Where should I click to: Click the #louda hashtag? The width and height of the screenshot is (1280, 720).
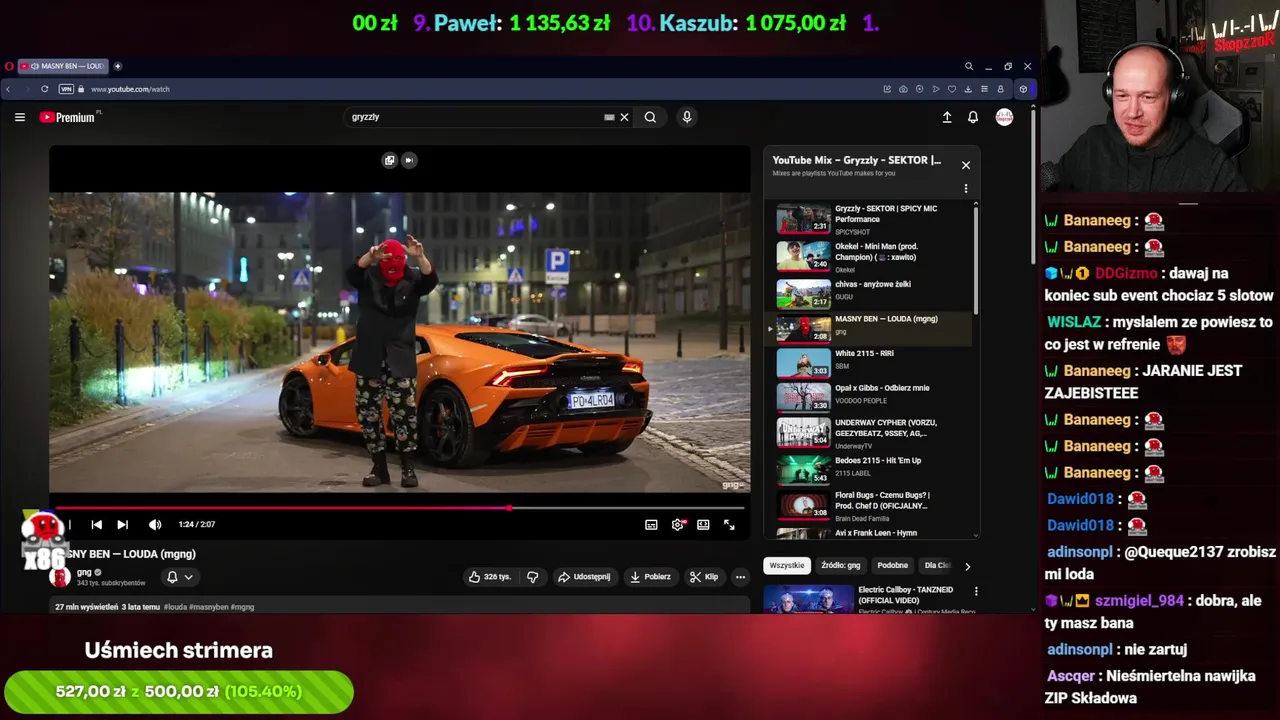coord(176,607)
